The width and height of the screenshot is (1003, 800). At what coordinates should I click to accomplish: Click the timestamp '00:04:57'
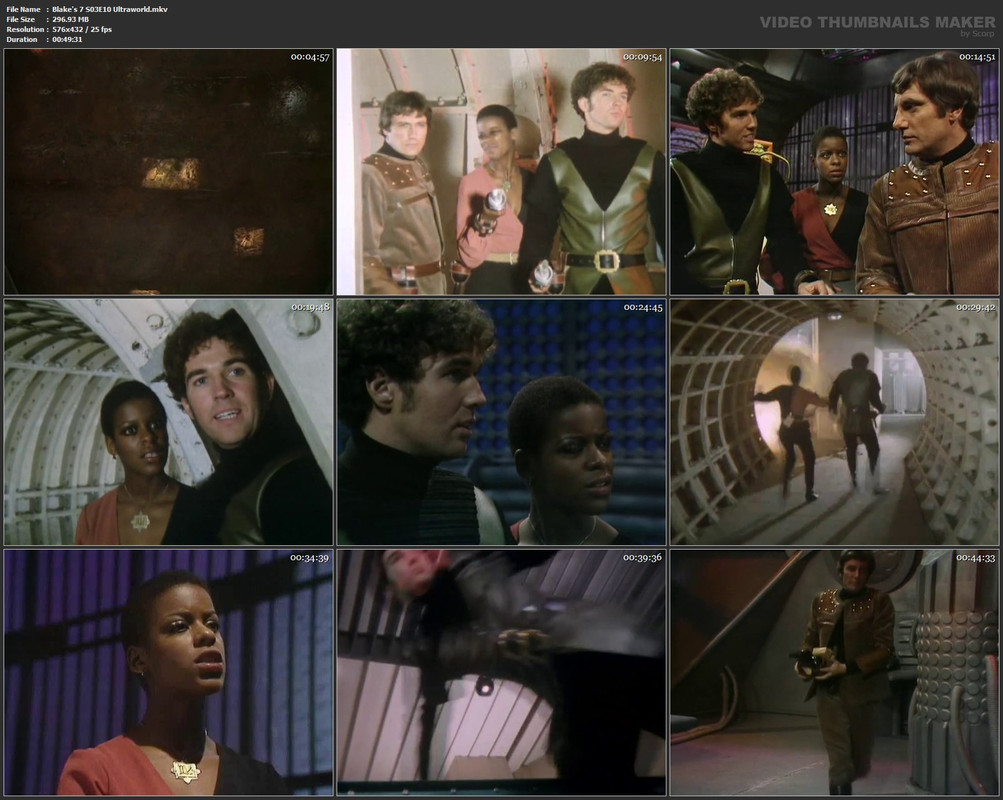(x=310, y=57)
